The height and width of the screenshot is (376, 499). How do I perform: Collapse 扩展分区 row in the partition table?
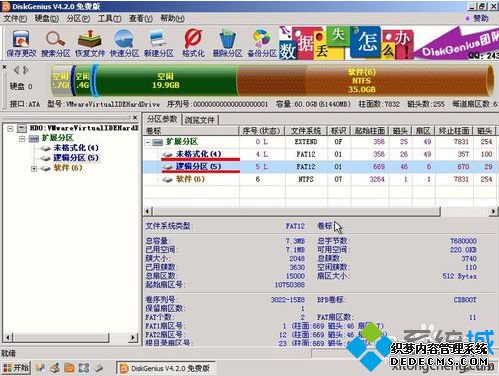coord(148,142)
